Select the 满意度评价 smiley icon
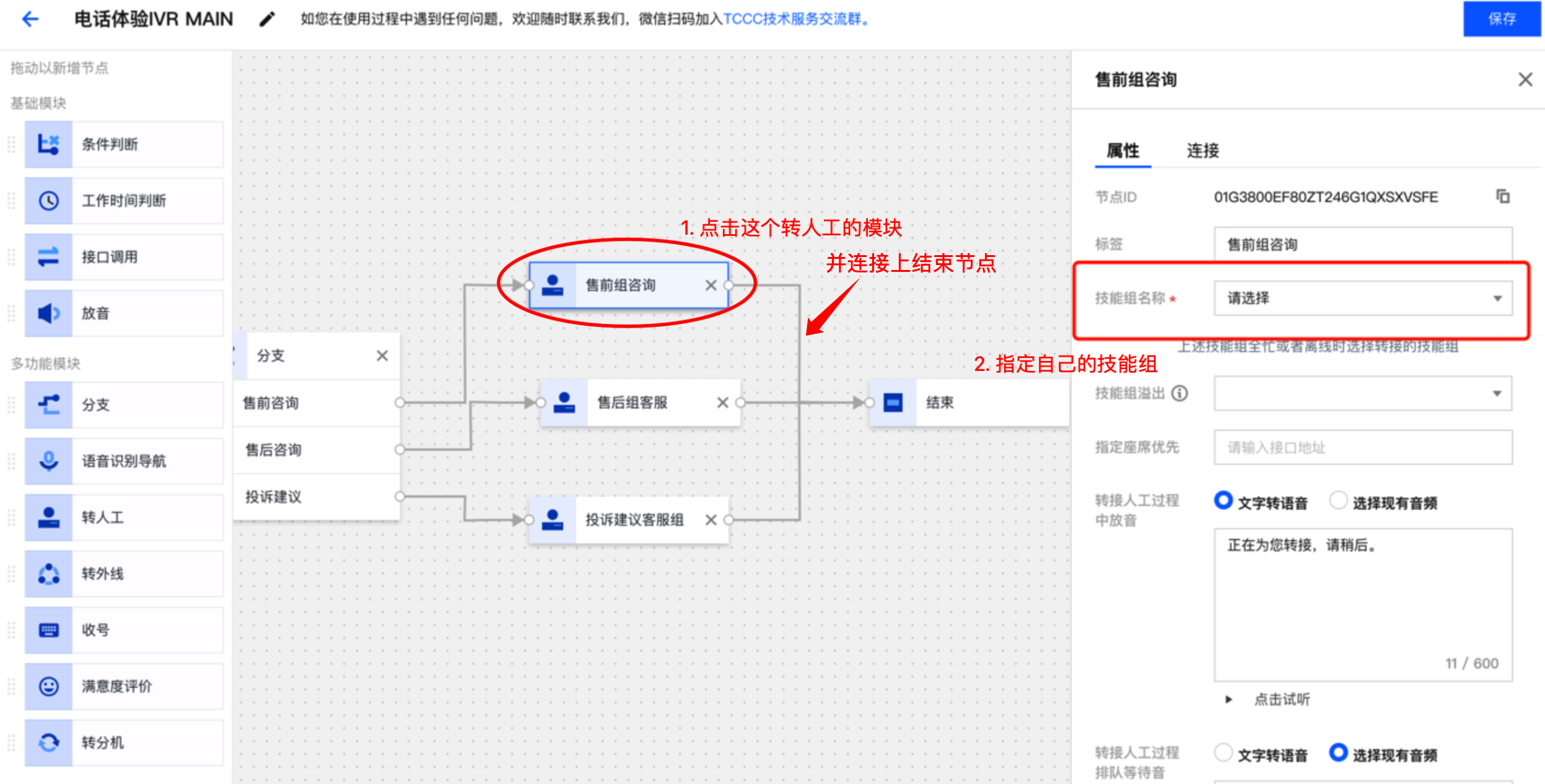The height and width of the screenshot is (784, 1545). click(49, 686)
